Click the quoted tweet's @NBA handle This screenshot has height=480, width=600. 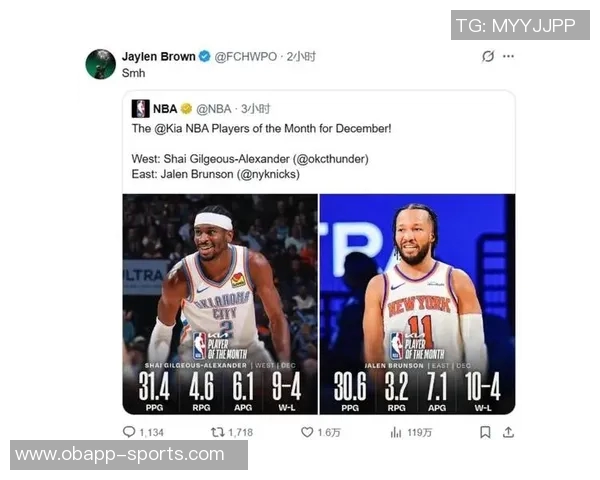click(214, 109)
